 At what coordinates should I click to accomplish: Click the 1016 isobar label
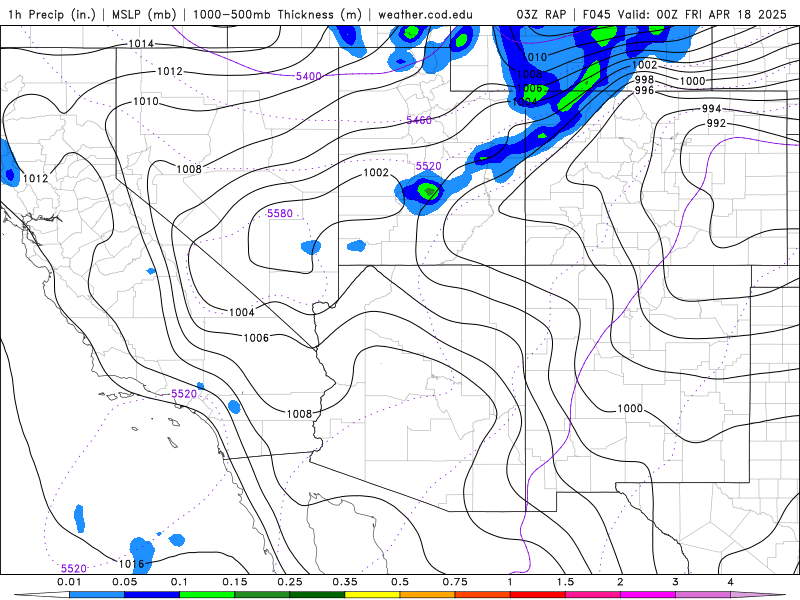pyautogui.click(x=132, y=564)
